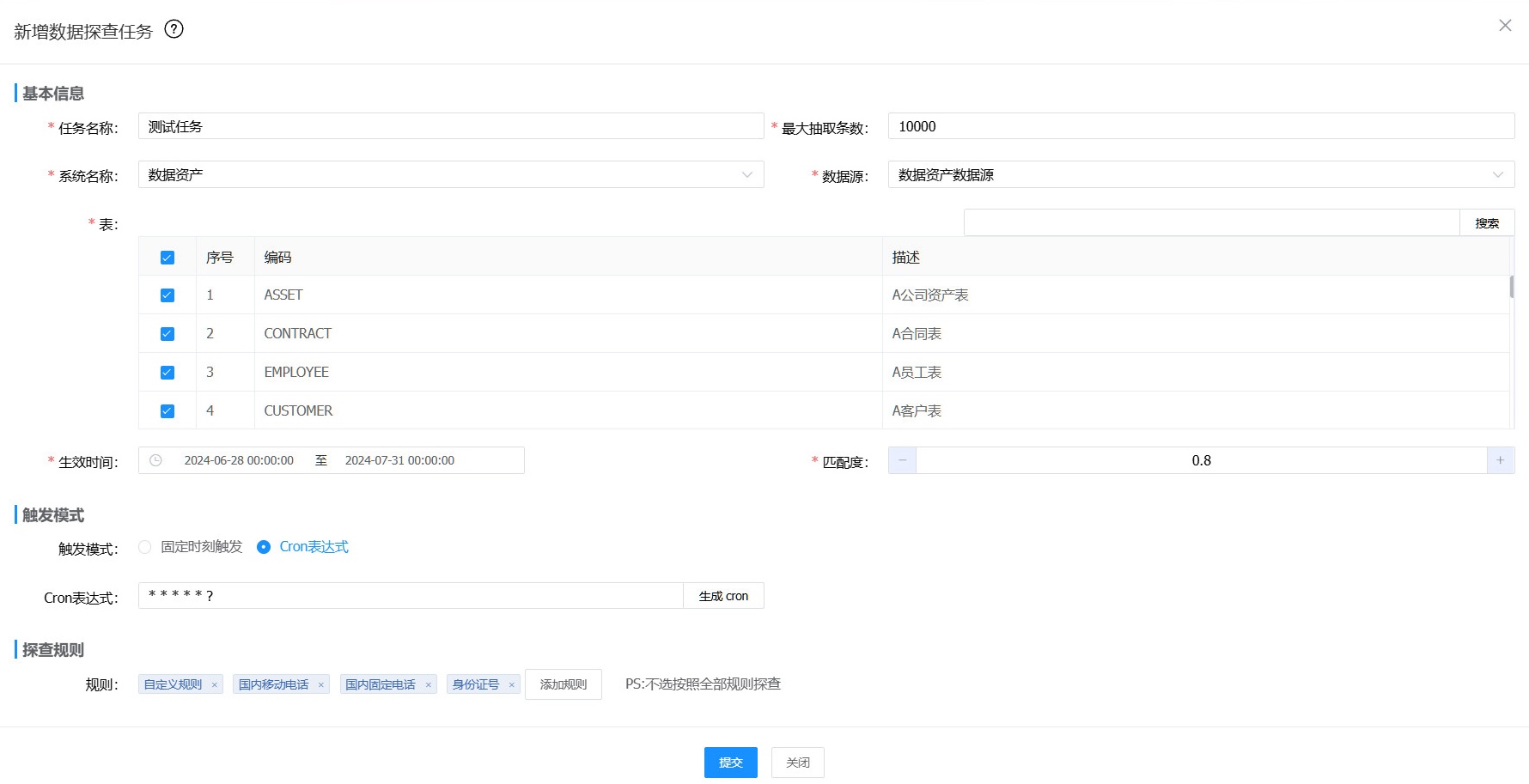The height and width of the screenshot is (784, 1529).
Task: Uncheck the ASSET table row
Action: [168, 295]
